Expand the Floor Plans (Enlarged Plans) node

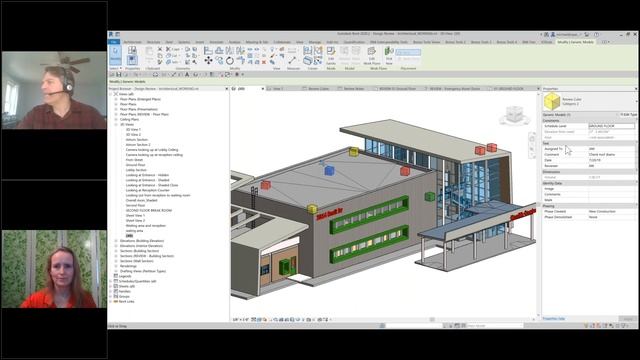pyautogui.click(x=116, y=99)
